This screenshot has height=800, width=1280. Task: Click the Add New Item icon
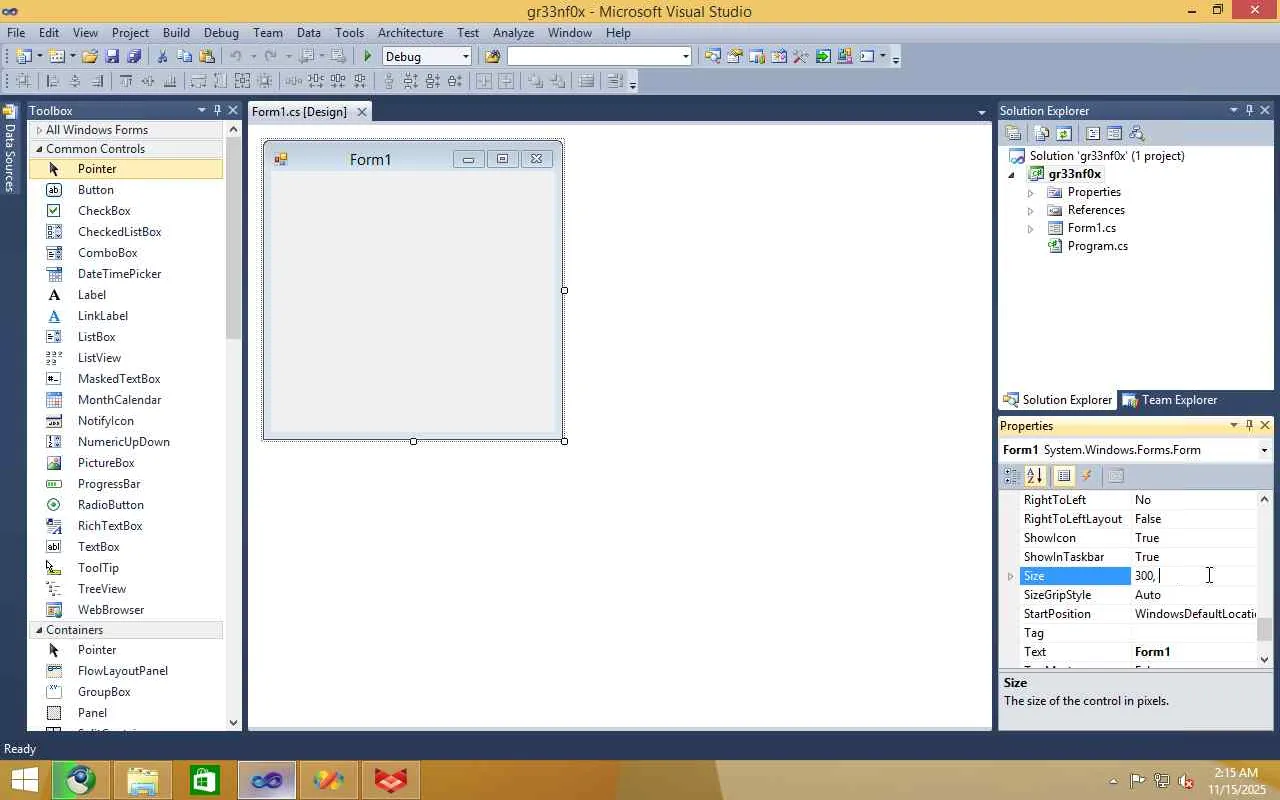pyautogui.click(x=57, y=57)
